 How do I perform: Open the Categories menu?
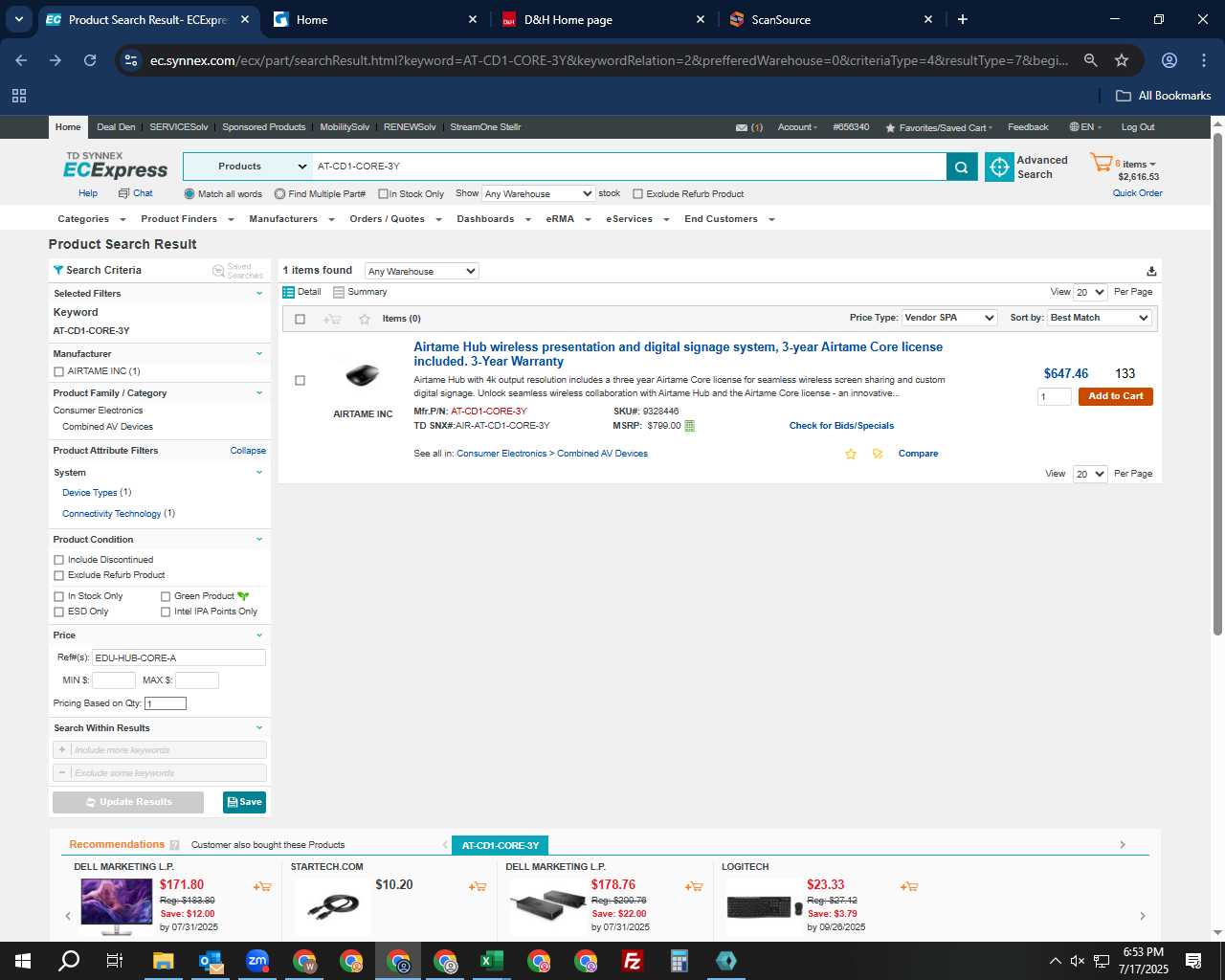(x=90, y=219)
